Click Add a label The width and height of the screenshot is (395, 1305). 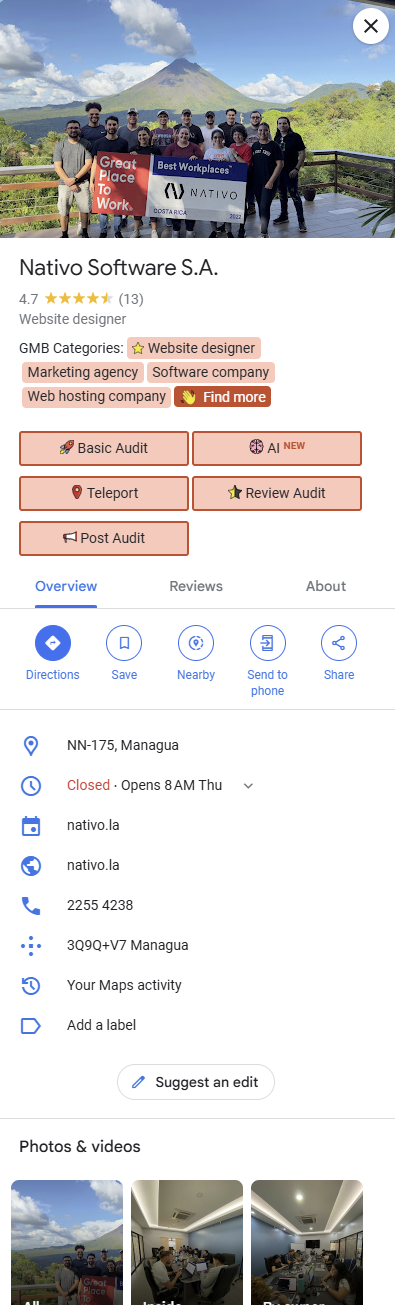coord(101,1025)
